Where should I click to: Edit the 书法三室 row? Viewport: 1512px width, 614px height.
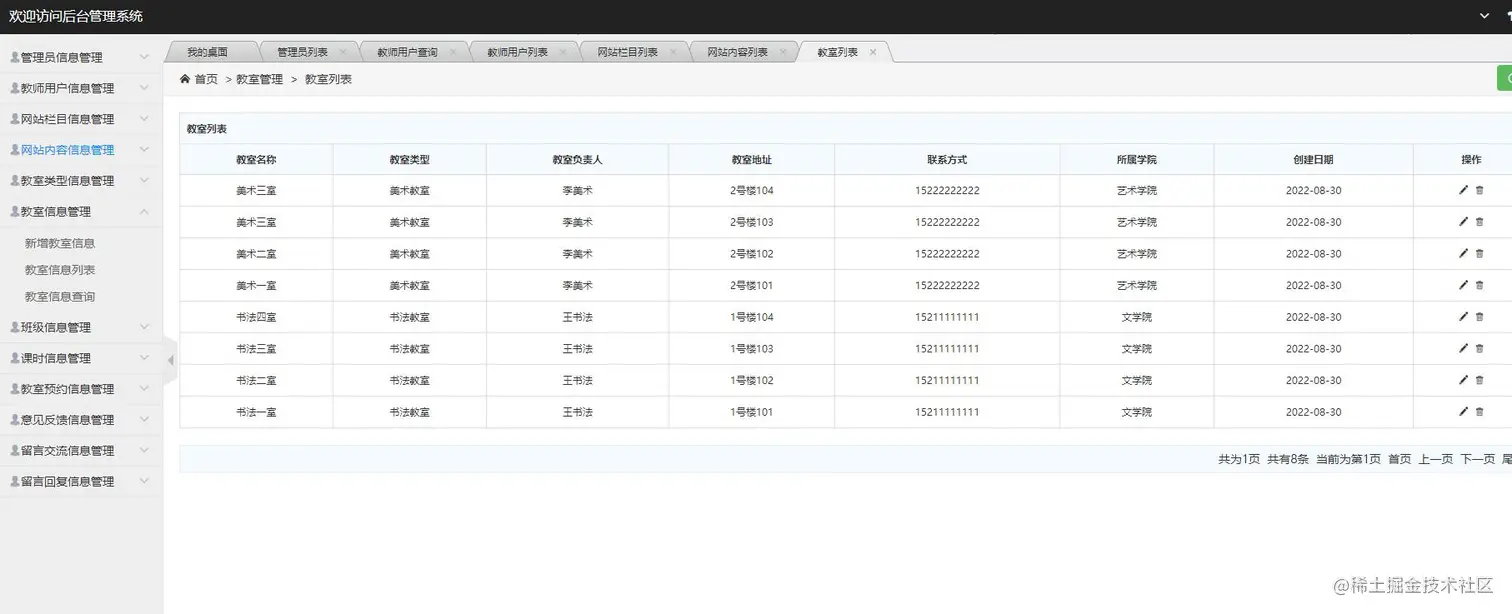(x=1463, y=349)
